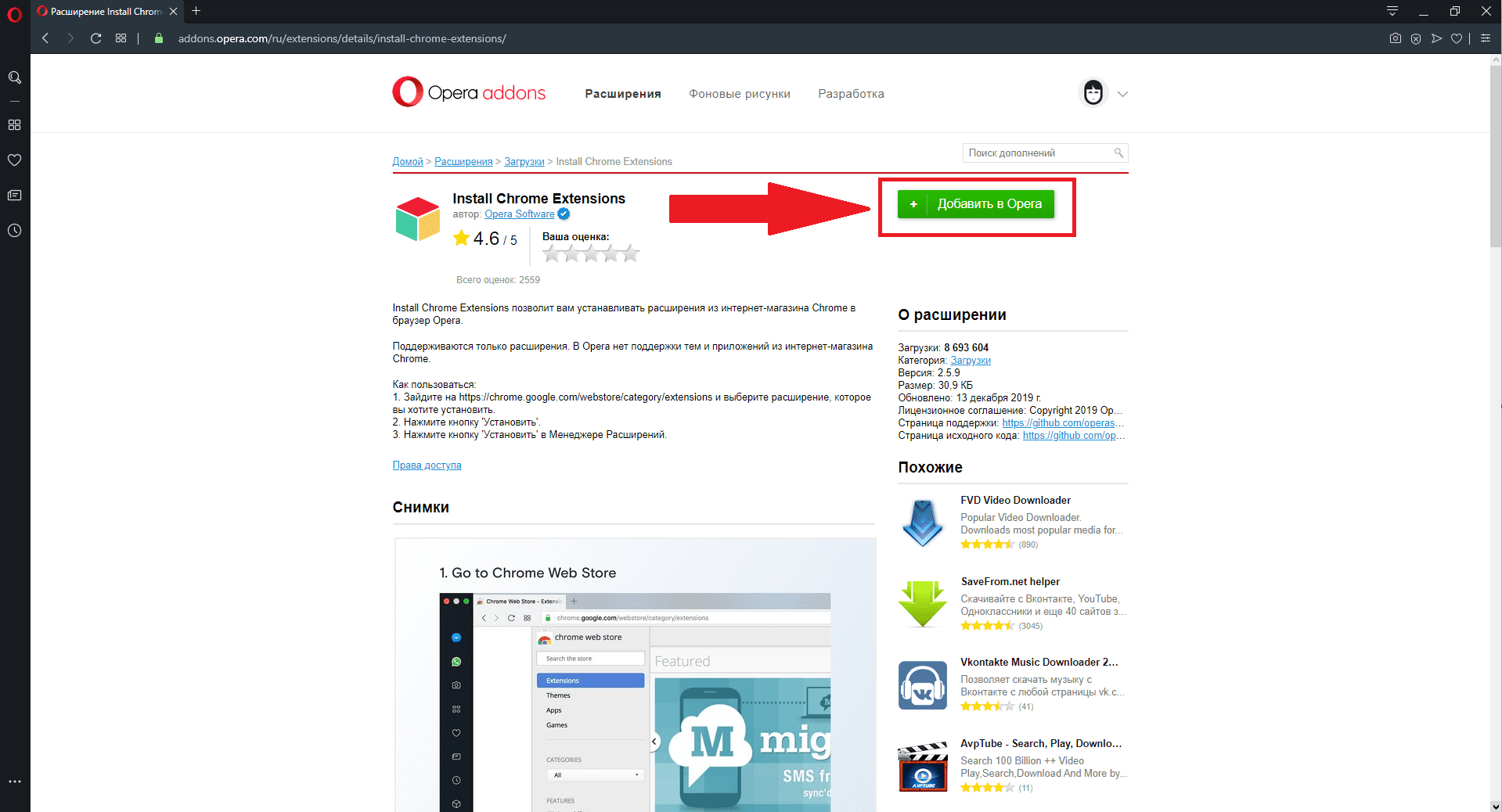The height and width of the screenshot is (812, 1502).
Task: Open the FVD Video Downloader extension
Action: point(1015,501)
